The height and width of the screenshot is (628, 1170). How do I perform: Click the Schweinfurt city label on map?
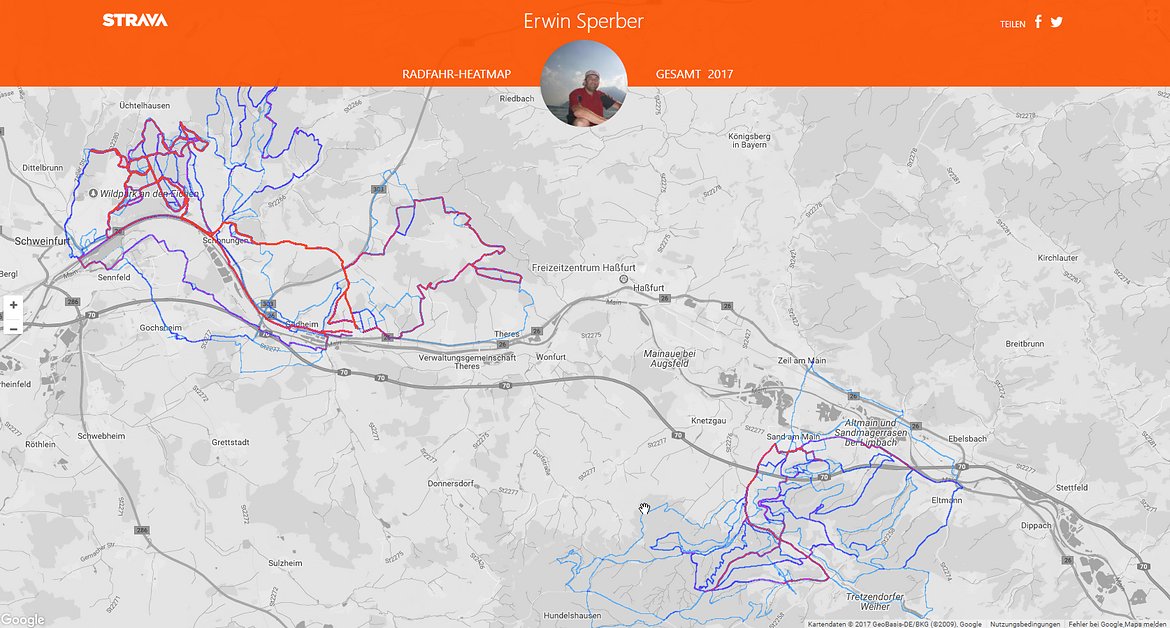pos(42,241)
